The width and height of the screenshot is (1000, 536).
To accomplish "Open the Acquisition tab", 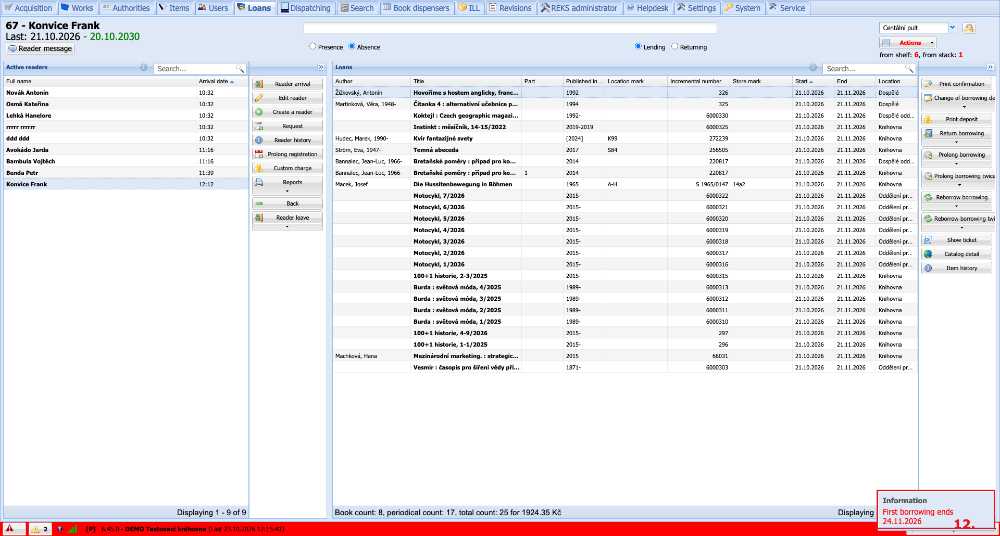I will (x=28, y=8).
